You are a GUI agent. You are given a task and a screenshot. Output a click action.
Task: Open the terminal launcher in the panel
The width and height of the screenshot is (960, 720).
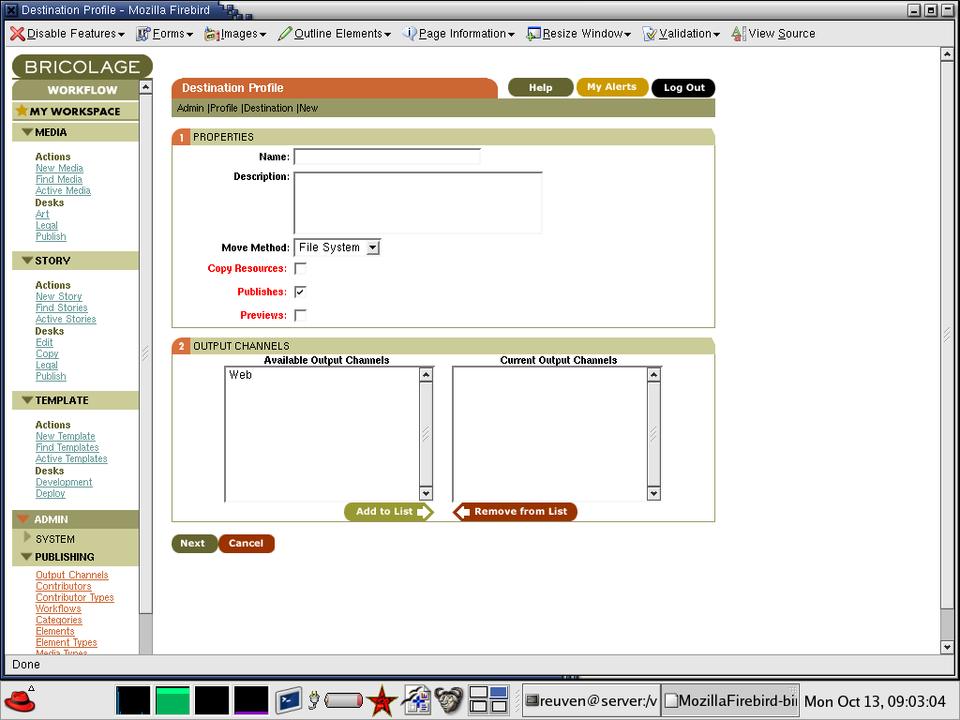[x=288, y=700]
